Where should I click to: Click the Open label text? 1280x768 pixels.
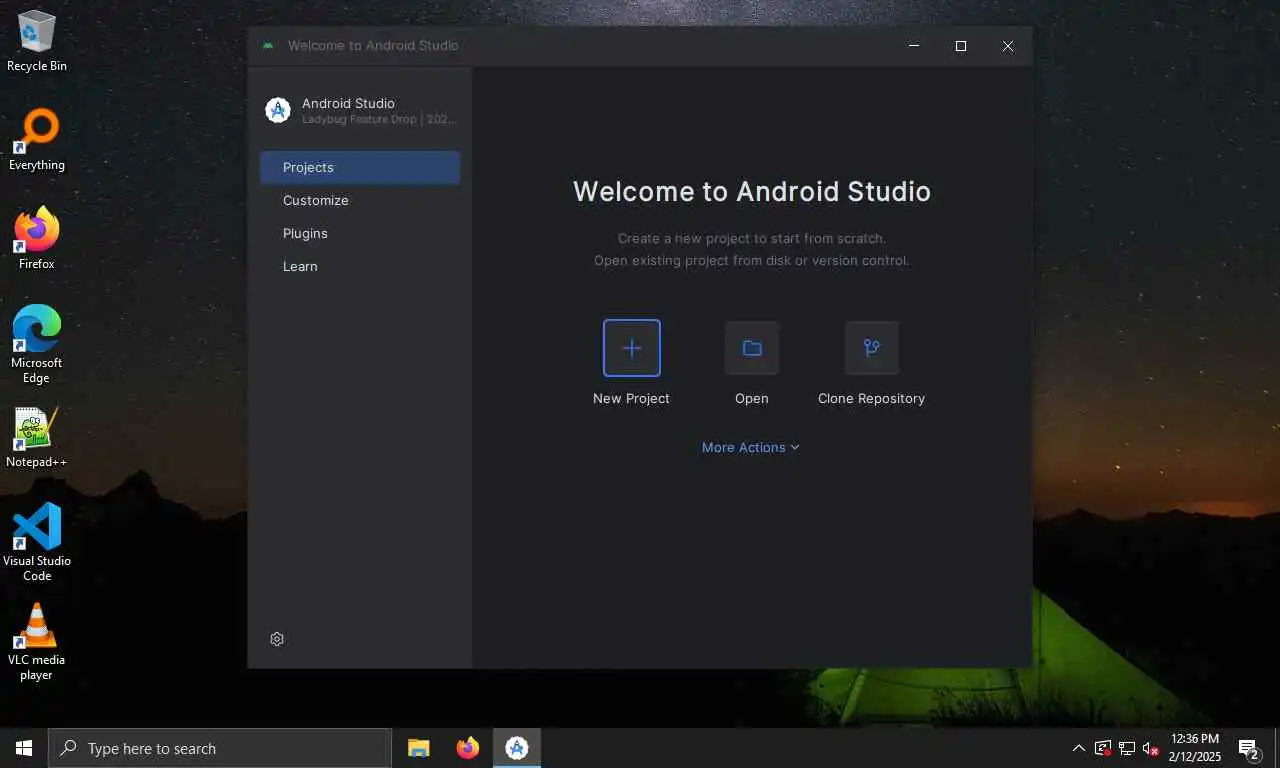click(x=752, y=398)
